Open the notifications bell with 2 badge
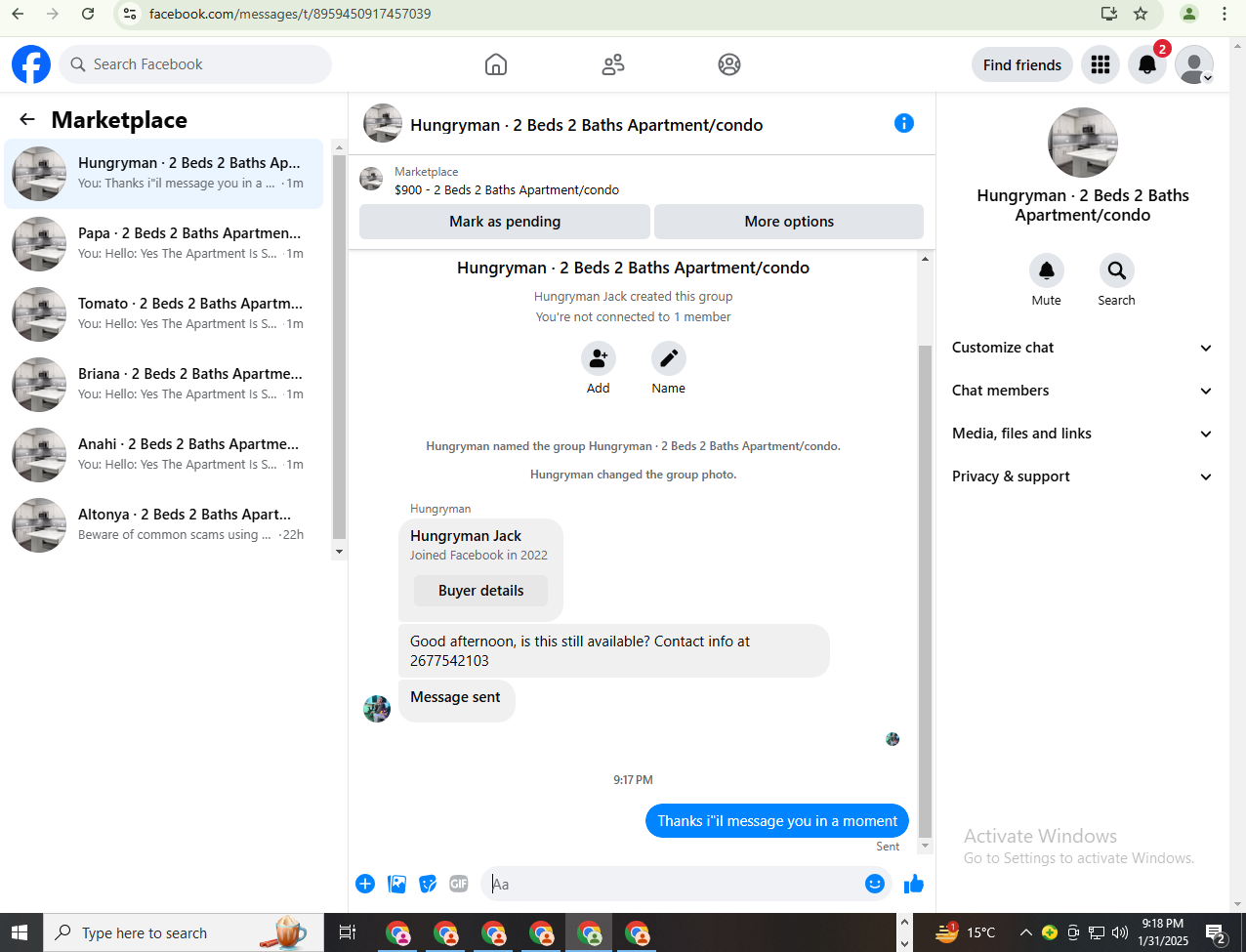Image resolution: width=1246 pixels, height=952 pixels. point(1147,64)
